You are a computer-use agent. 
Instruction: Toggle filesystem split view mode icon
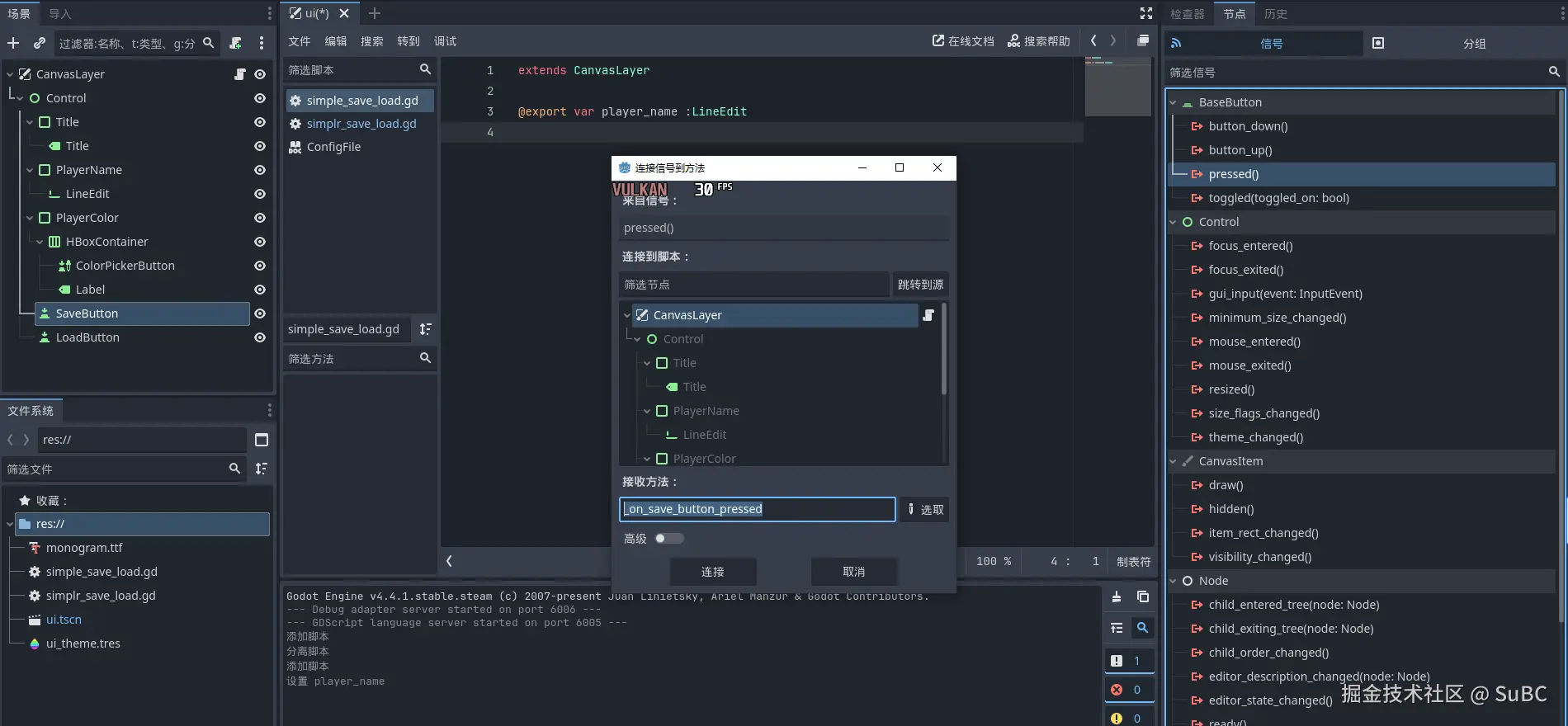click(x=262, y=440)
